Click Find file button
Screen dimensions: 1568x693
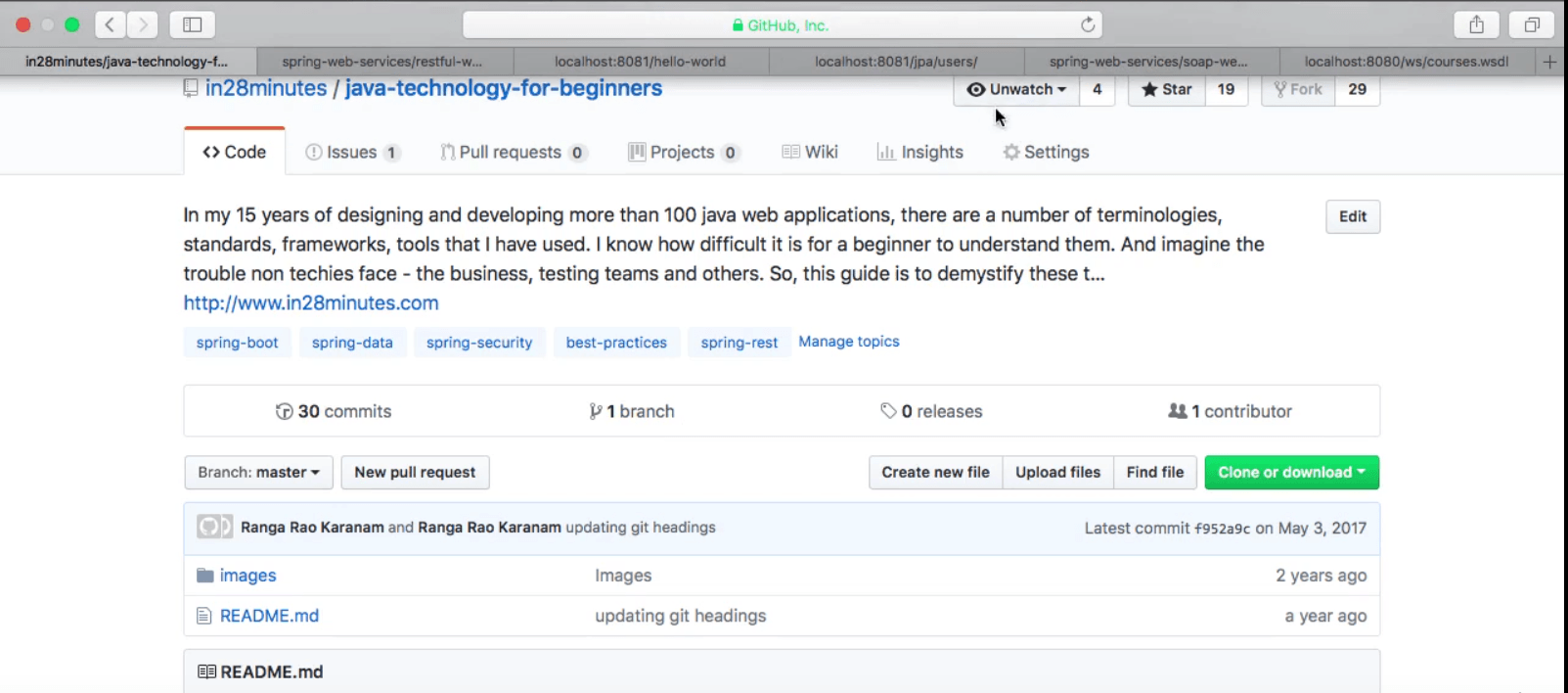[1155, 473]
